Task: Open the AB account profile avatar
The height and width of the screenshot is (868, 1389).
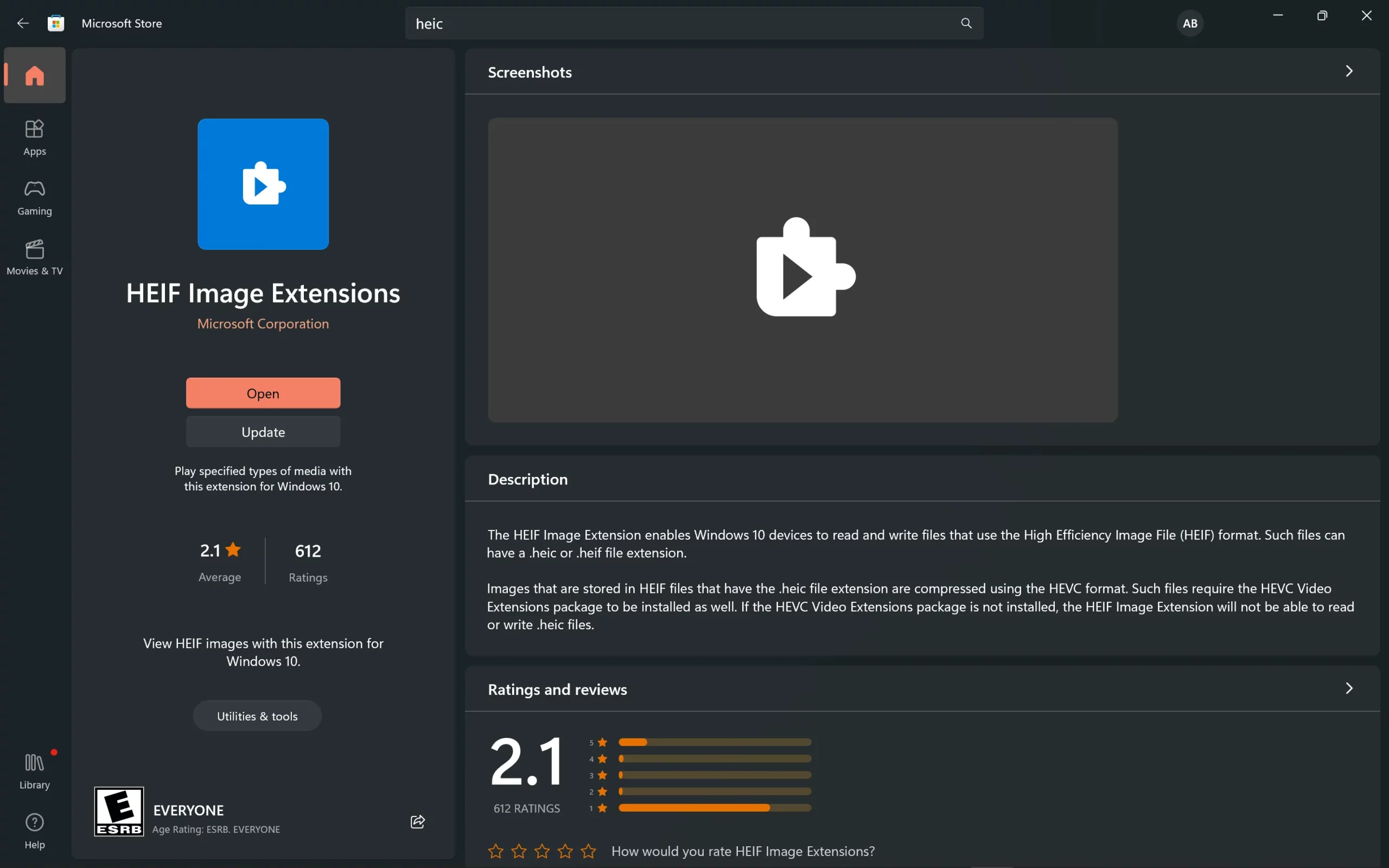Action: [x=1189, y=23]
